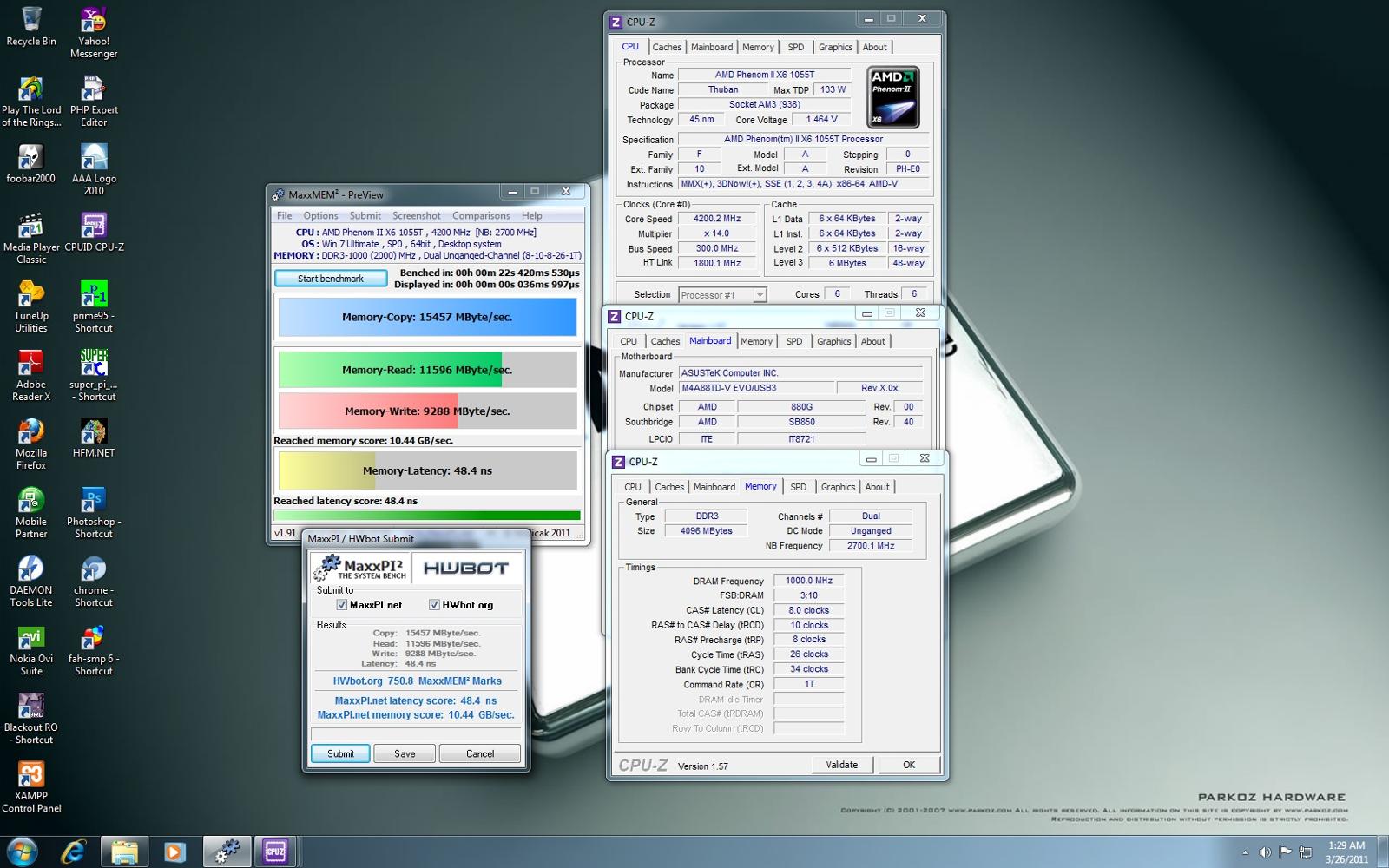1389x868 pixels.
Task: Open XAMPP Control Panel icon
Action: pos(31,787)
